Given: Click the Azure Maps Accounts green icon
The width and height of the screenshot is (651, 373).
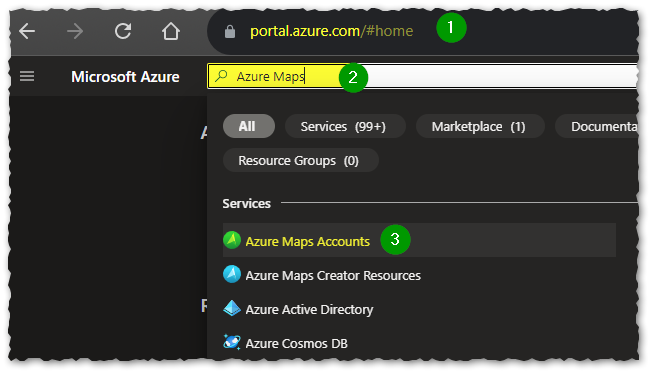Looking at the screenshot, I should 232,240.
